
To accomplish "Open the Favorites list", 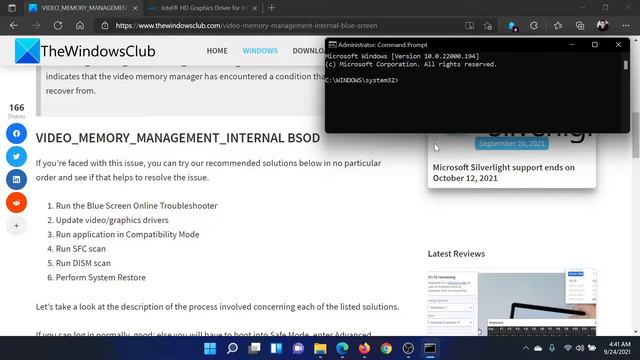I will point(558,26).
